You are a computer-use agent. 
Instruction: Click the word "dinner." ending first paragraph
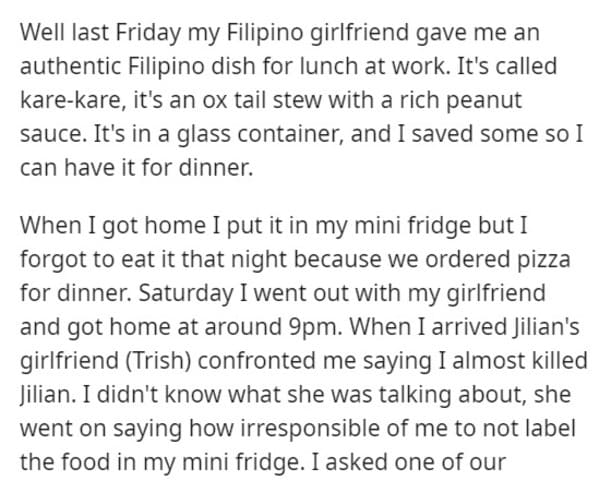click(216, 167)
